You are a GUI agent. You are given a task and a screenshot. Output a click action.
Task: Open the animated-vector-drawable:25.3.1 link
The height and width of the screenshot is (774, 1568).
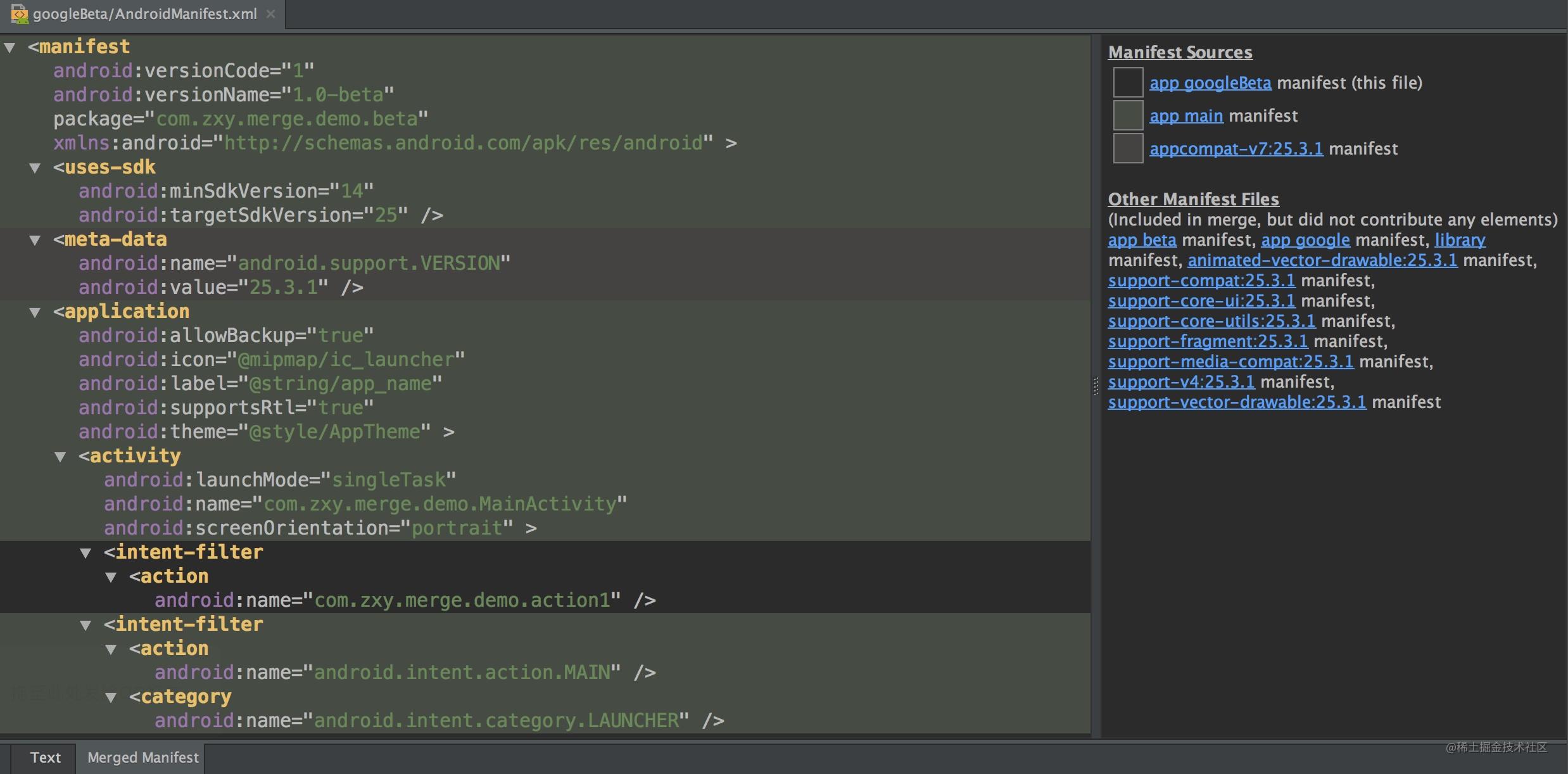pos(1322,260)
